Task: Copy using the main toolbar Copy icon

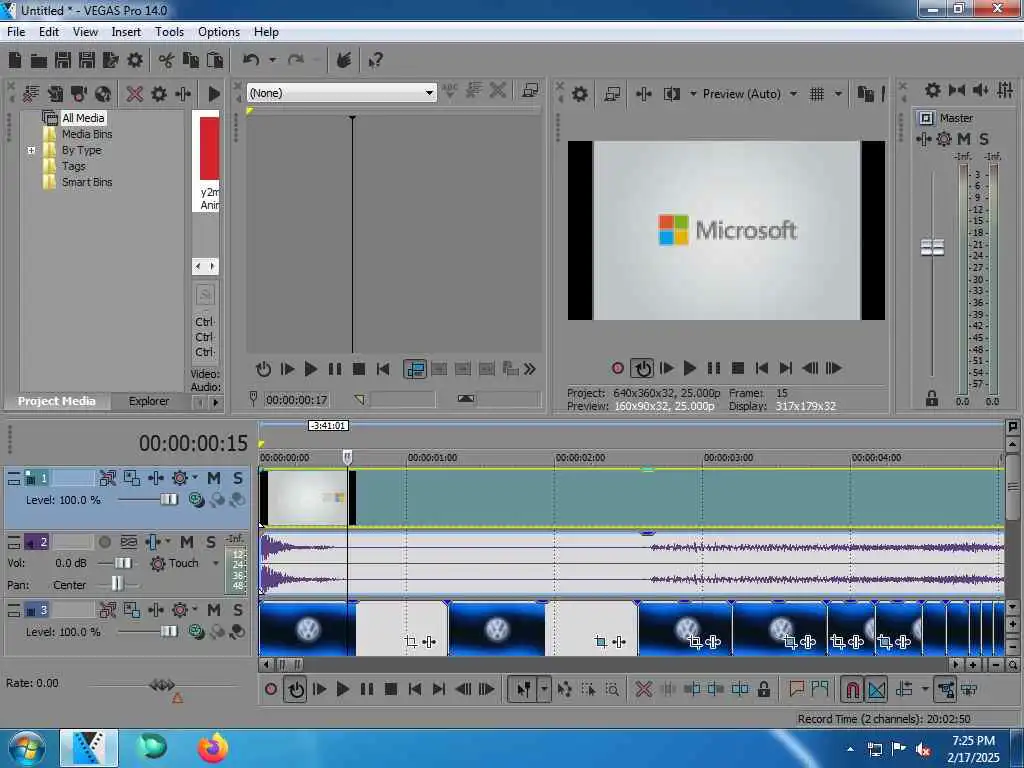Action: pyautogui.click(x=191, y=61)
